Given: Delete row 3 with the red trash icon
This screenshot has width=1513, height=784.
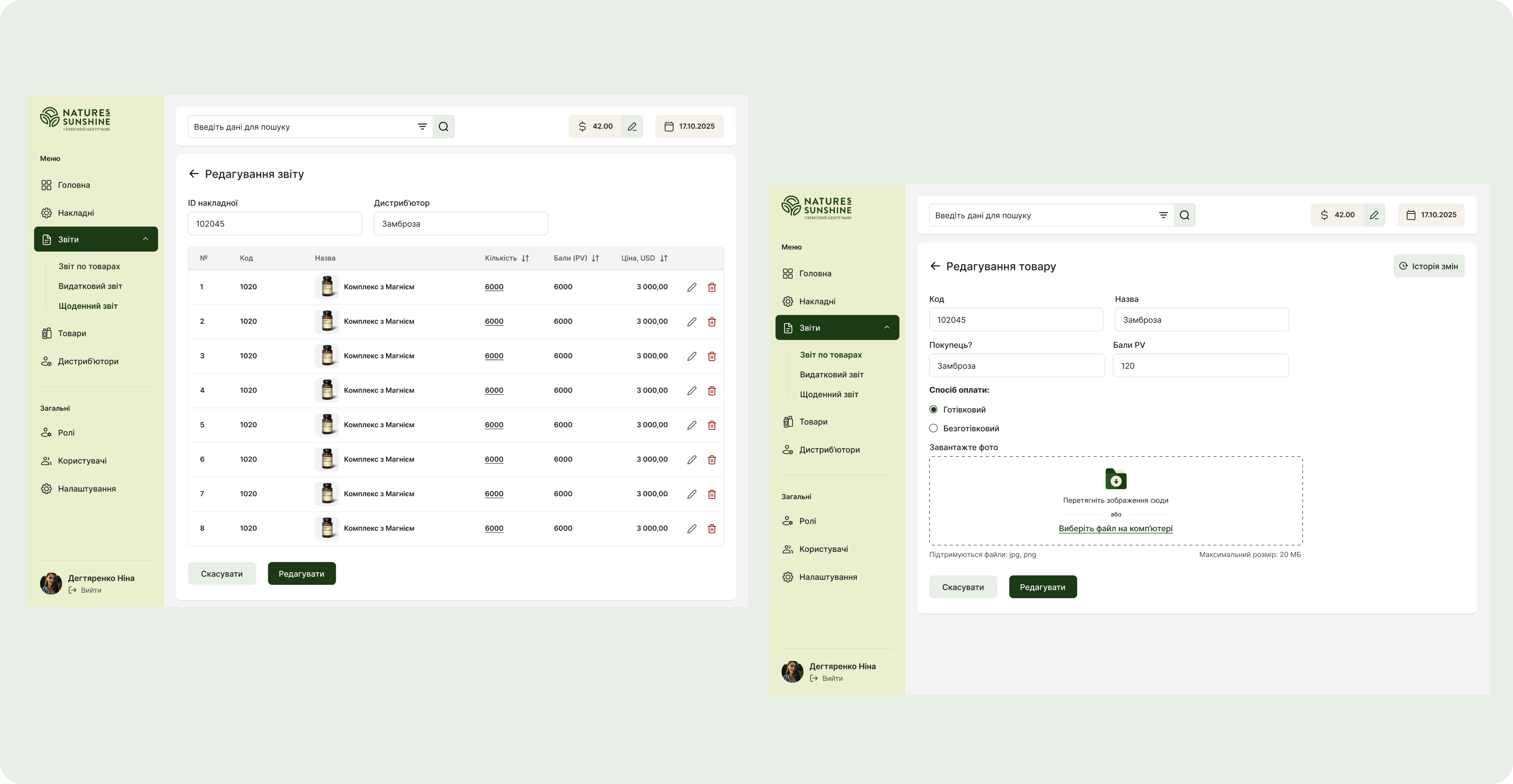Looking at the screenshot, I should click(711, 356).
